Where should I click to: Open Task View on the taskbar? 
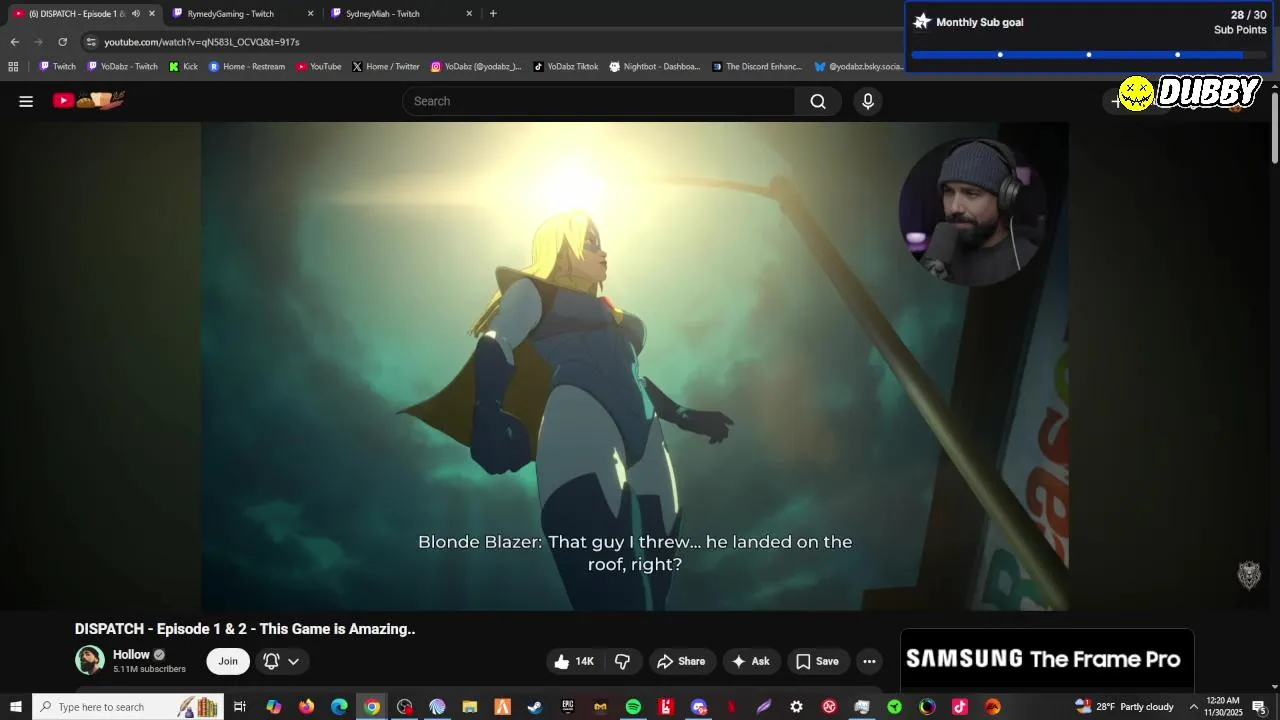(240, 707)
